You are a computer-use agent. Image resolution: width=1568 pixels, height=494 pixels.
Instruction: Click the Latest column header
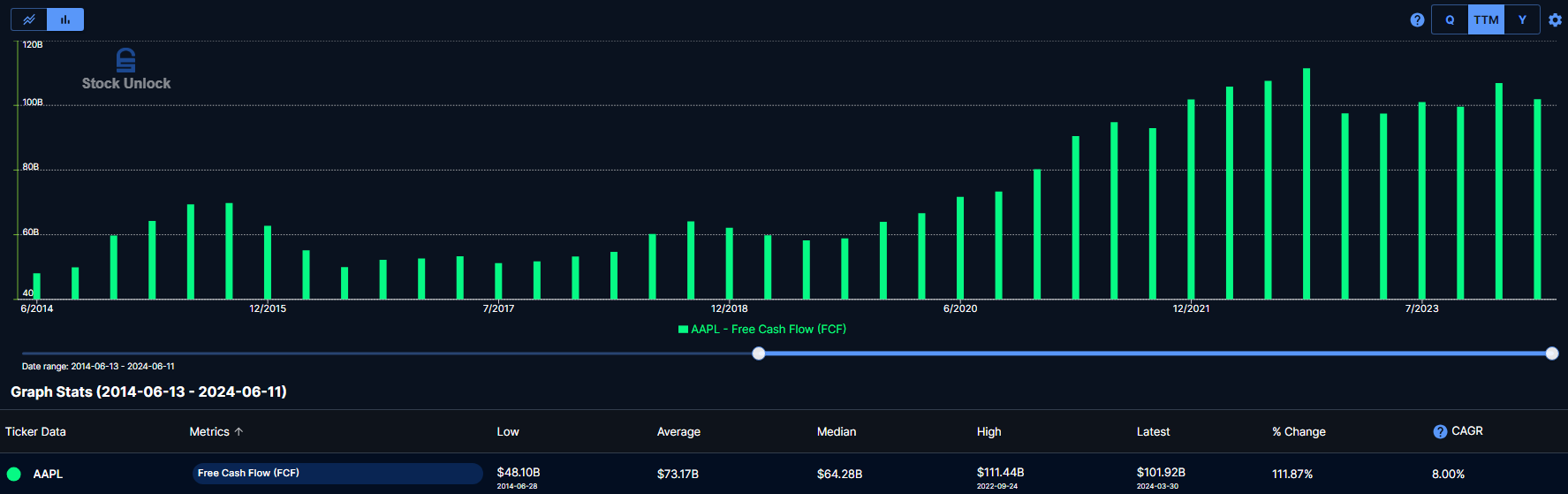coord(1153,431)
